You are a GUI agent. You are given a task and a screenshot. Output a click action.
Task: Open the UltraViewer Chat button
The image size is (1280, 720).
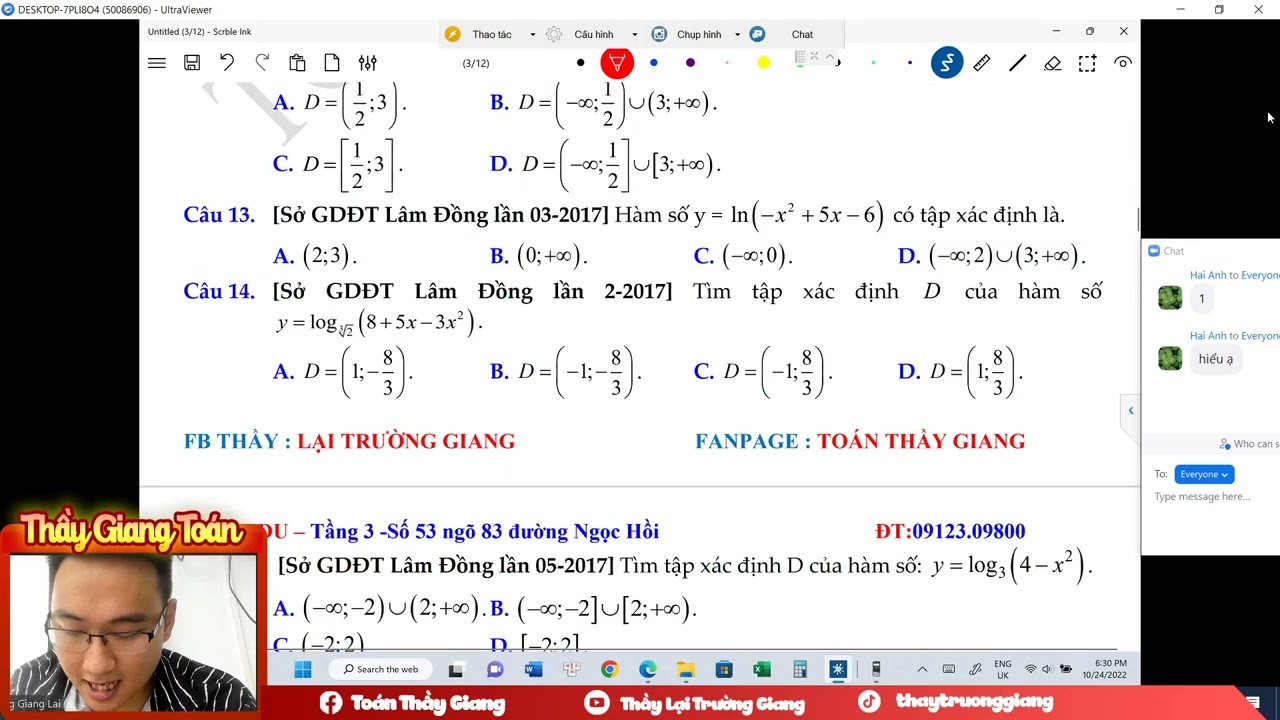point(802,34)
